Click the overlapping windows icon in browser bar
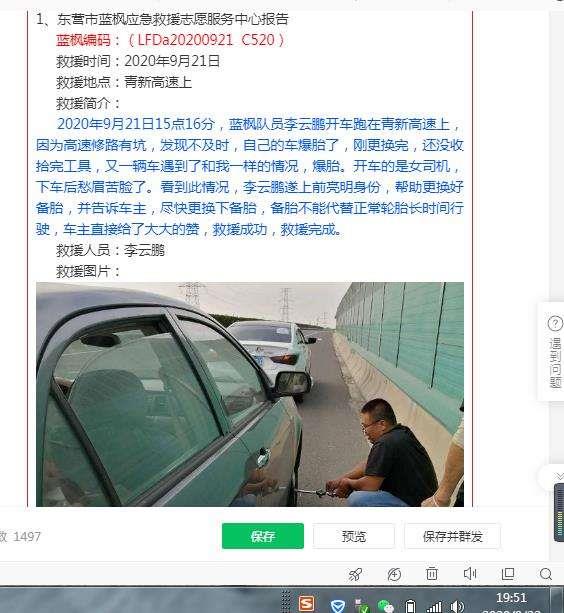 (507, 574)
